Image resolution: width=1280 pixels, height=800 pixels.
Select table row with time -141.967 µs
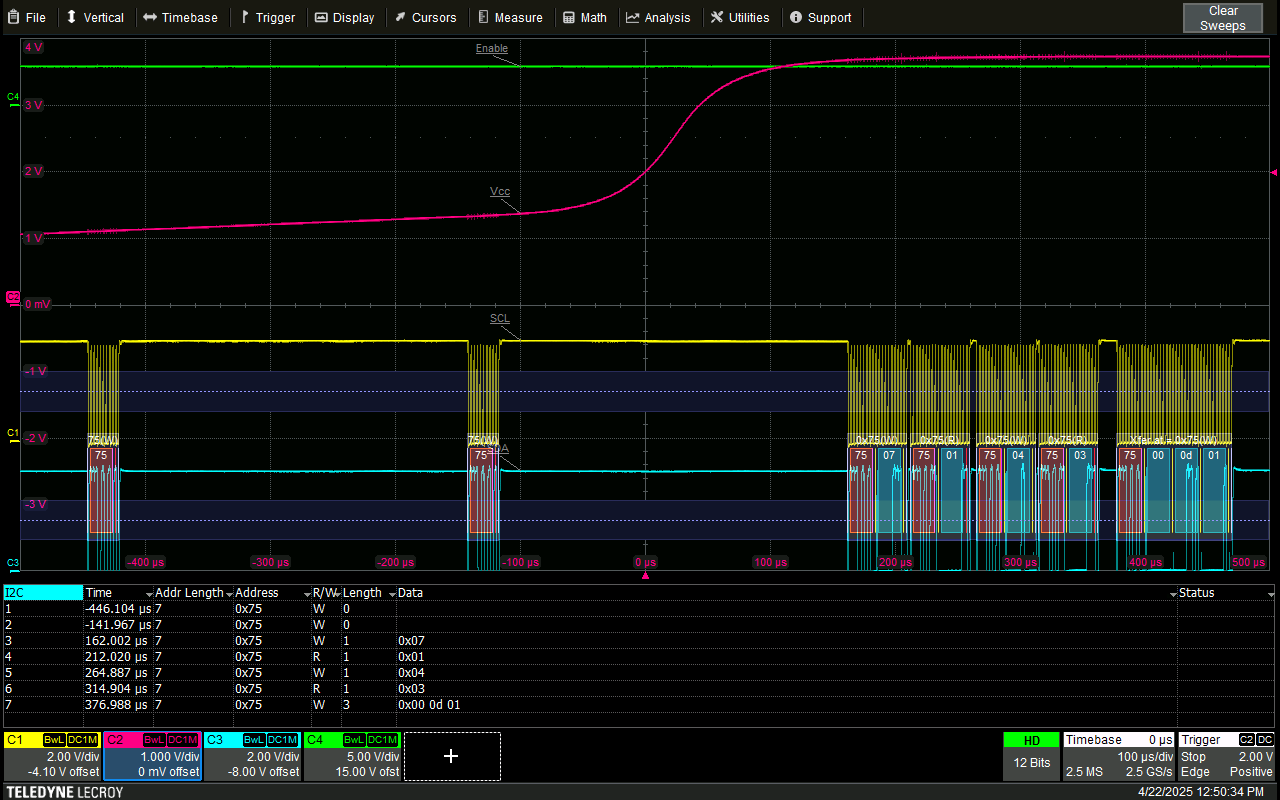640,625
